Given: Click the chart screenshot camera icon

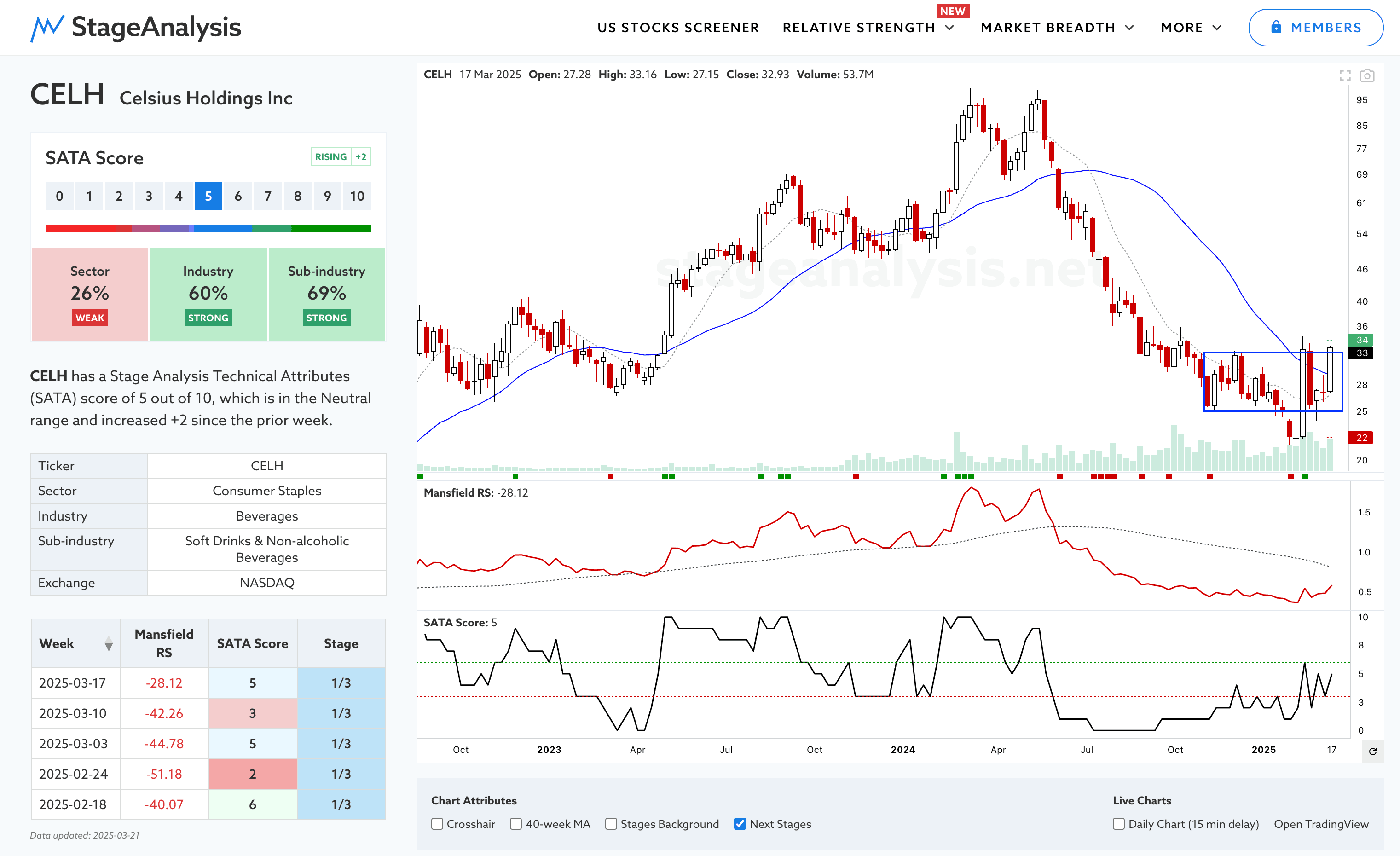Looking at the screenshot, I should 1367,75.
